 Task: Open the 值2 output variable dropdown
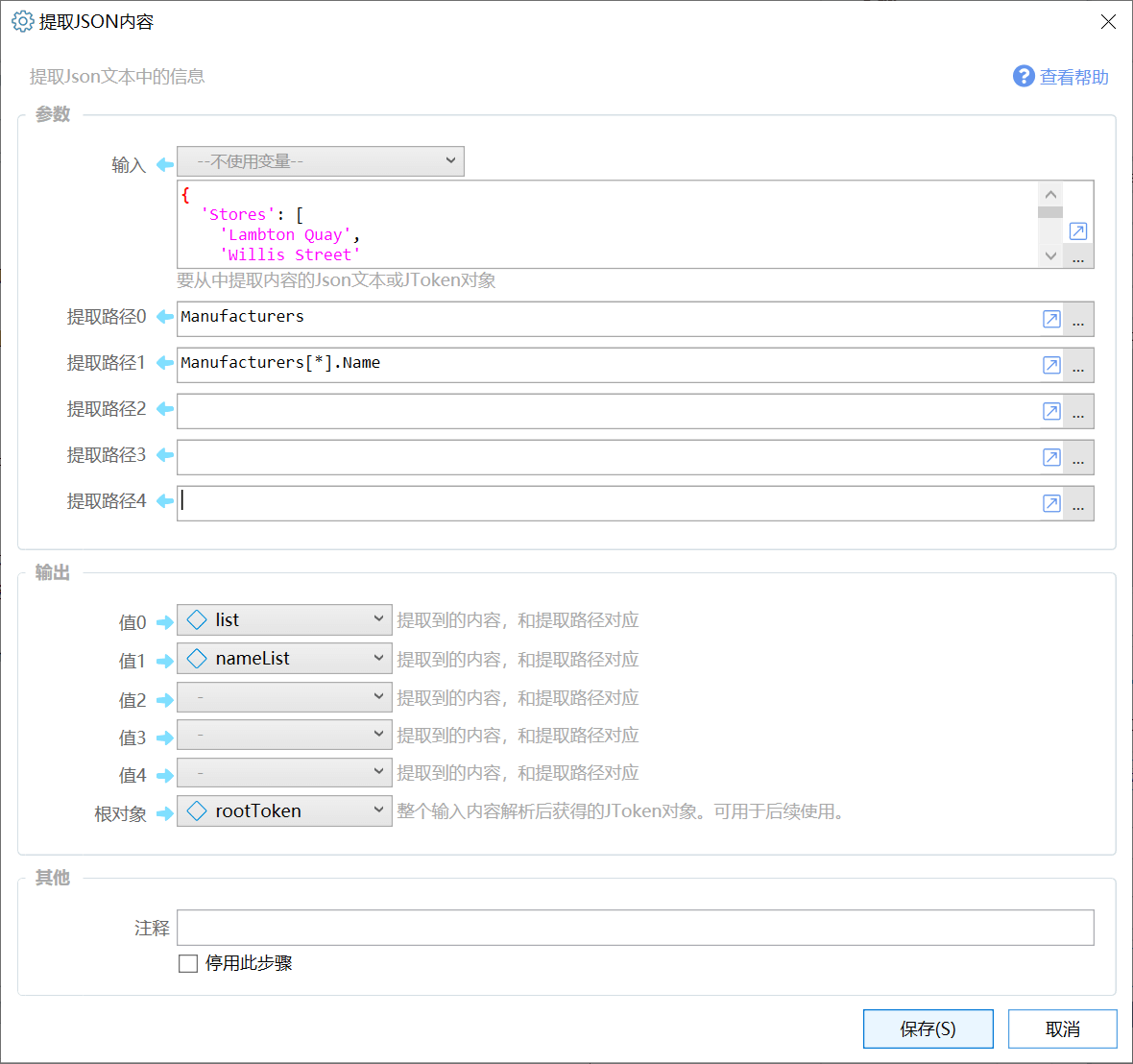(285, 697)
